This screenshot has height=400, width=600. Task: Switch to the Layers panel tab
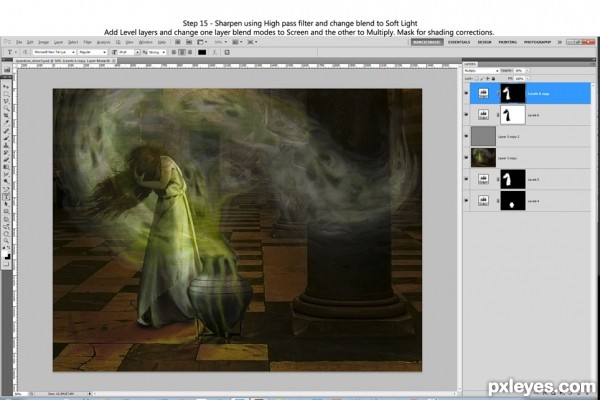pos(470,64)
